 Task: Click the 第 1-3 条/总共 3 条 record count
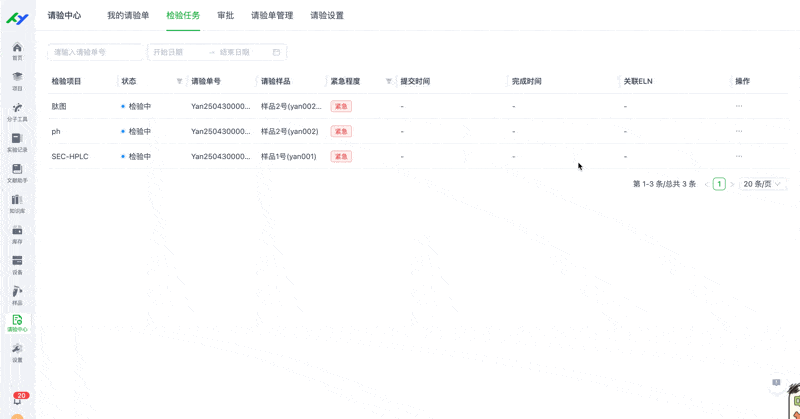pyautogui.click(x=664, y=184)
